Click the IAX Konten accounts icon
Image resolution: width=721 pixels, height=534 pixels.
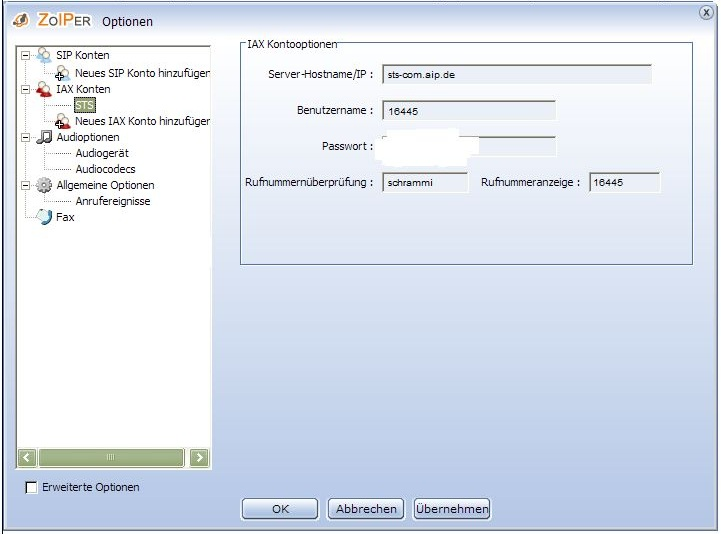click(x=44, y=89)
